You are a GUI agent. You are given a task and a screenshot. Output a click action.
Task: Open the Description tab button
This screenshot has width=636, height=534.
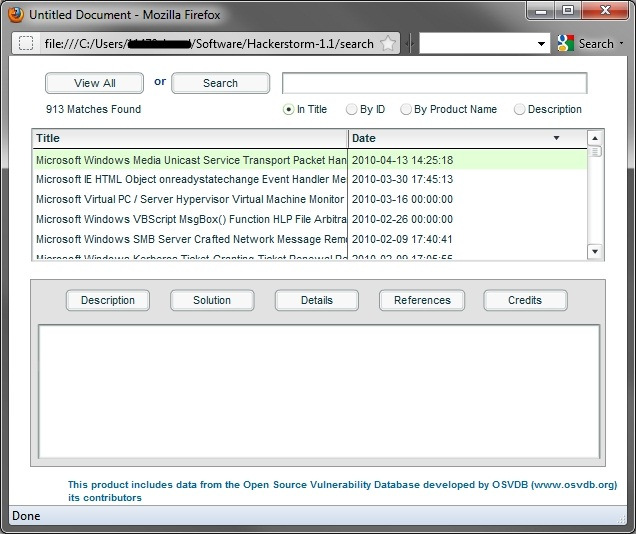[108, 300]
